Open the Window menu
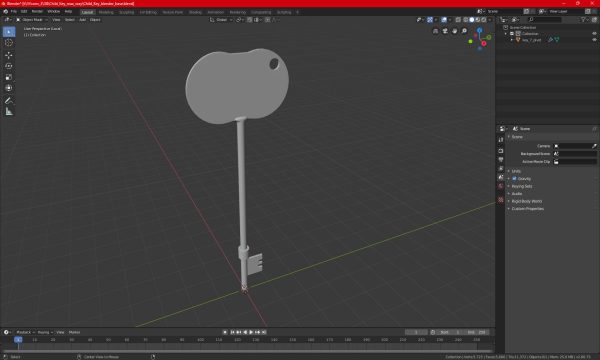The width and height of the screenshot is (600, 360). (53, 12)
